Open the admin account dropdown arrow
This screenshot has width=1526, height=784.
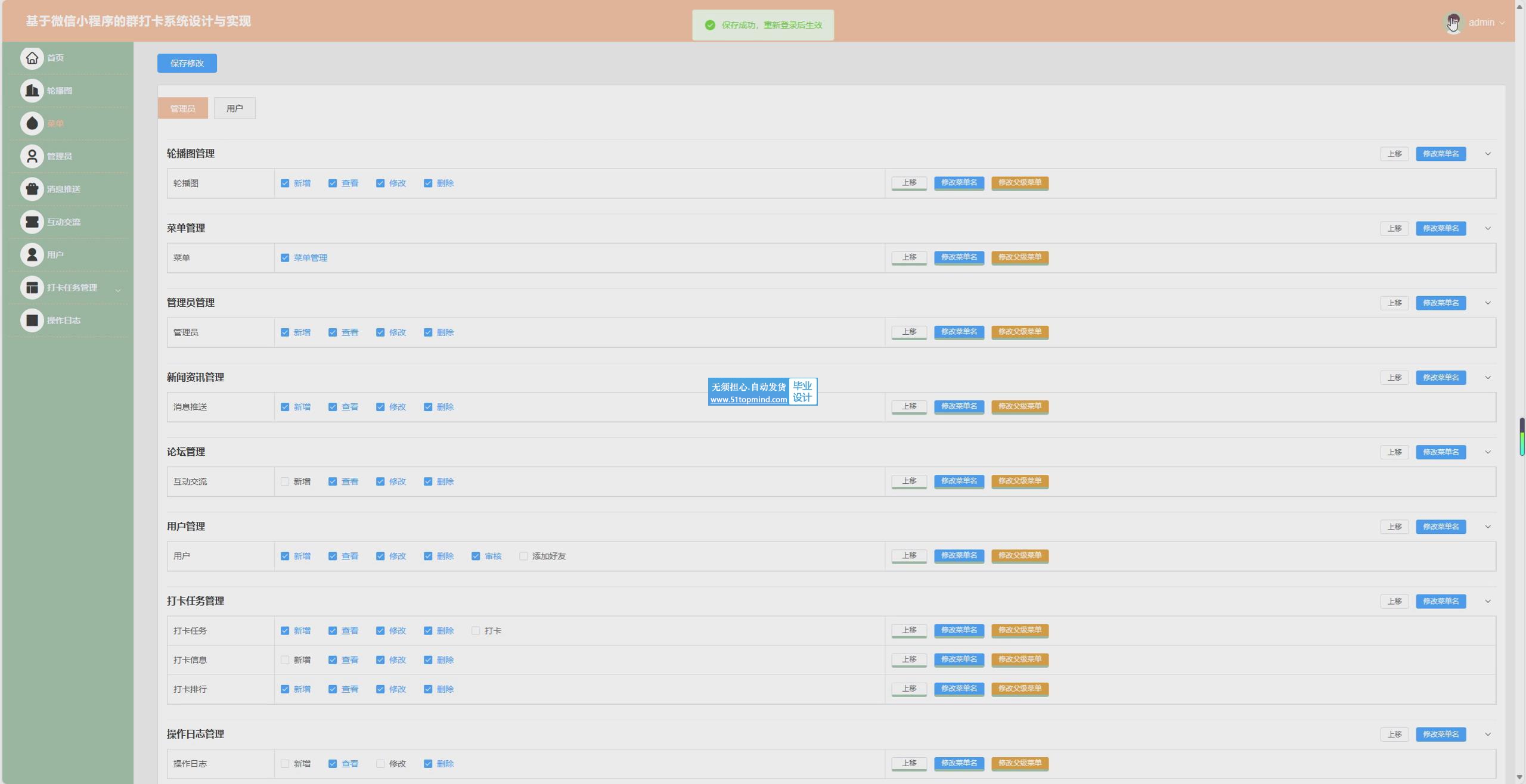point(1502,23)
